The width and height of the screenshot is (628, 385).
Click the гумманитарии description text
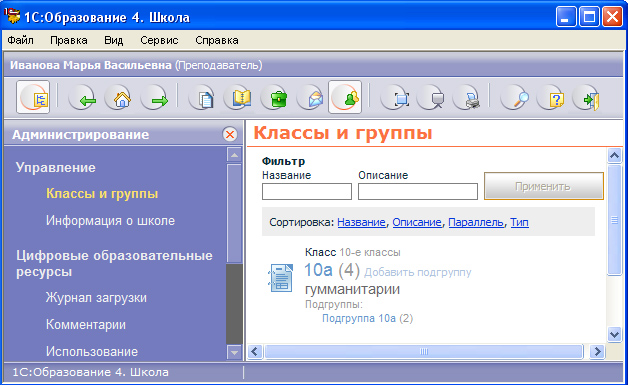point(352,289)
